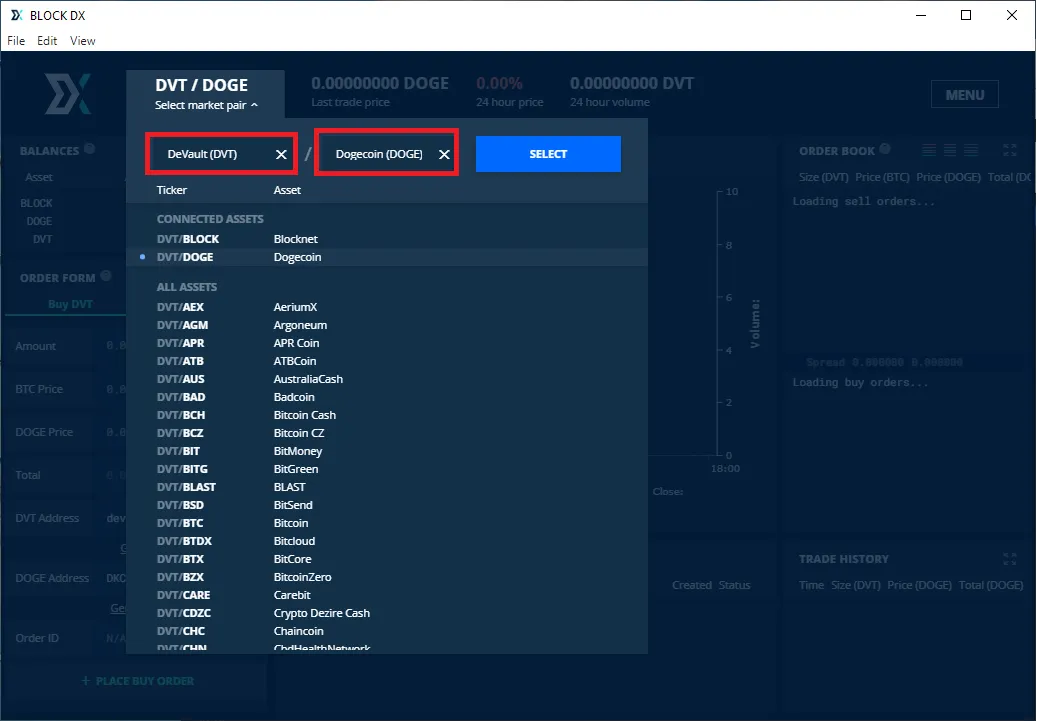Maximize the Block DX window
The width and height of the screenshot is (1037, 721).
tap(966, 15)
